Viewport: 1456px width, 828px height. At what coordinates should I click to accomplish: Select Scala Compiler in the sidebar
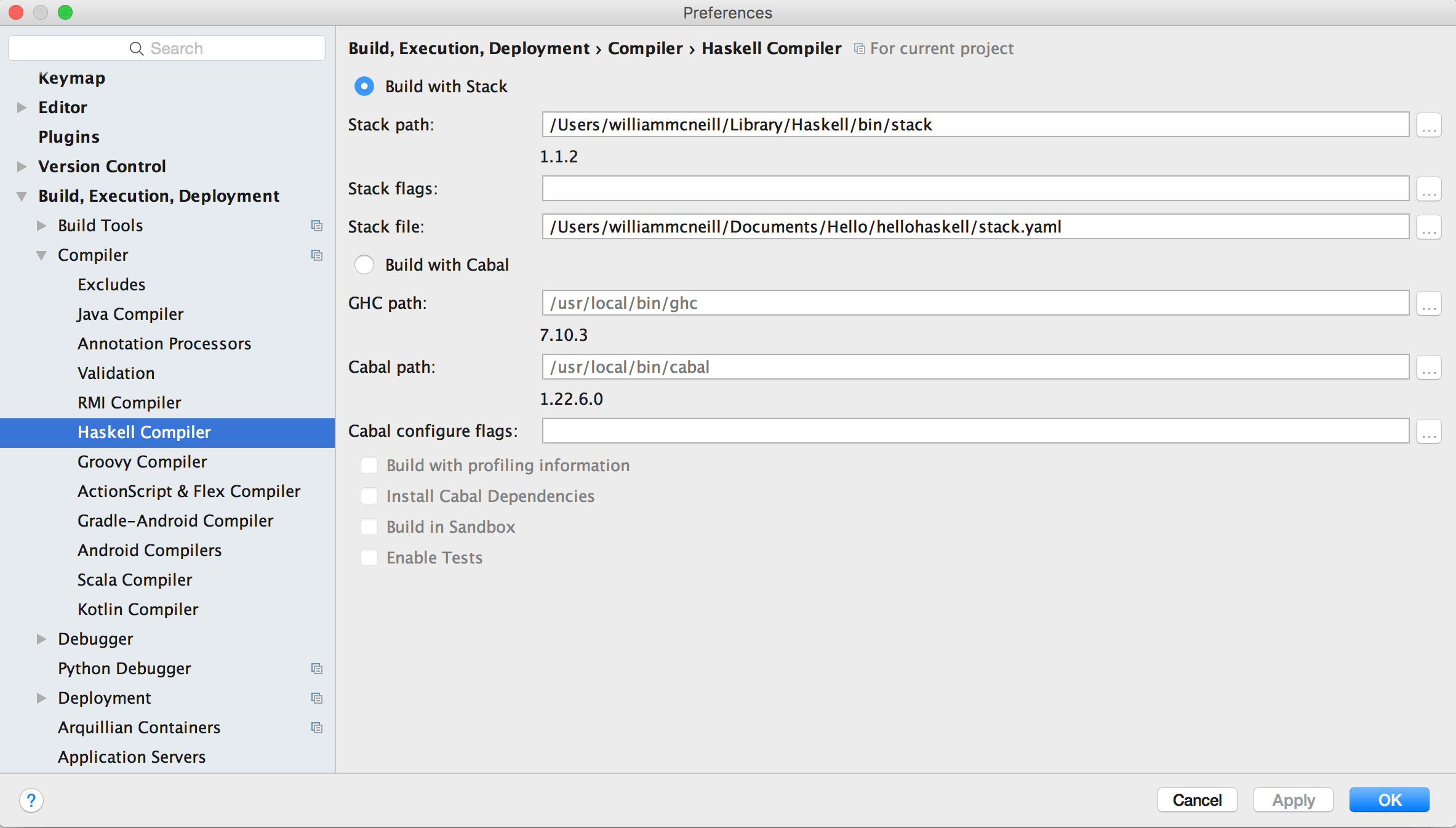135,580
